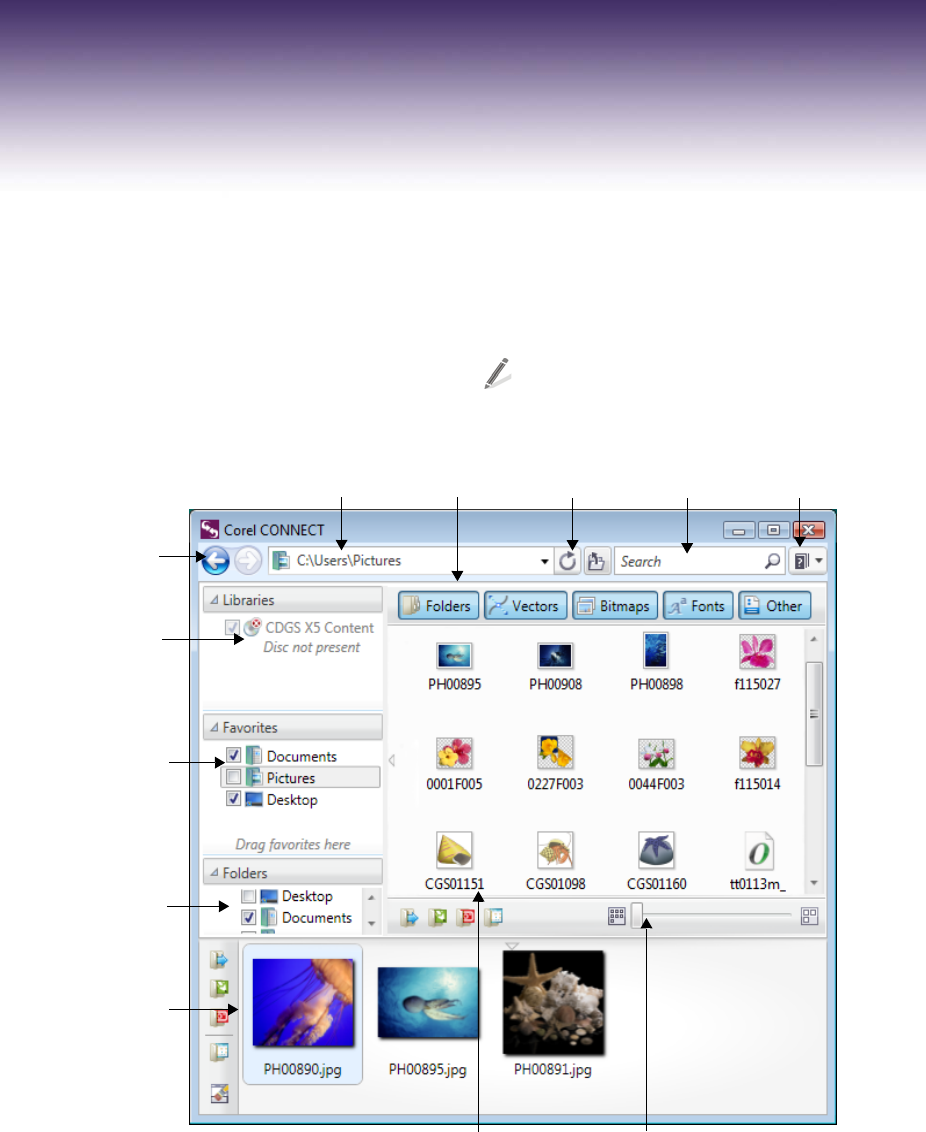
Task: Select the f115014 thumbnail
Action: (757, 752)
